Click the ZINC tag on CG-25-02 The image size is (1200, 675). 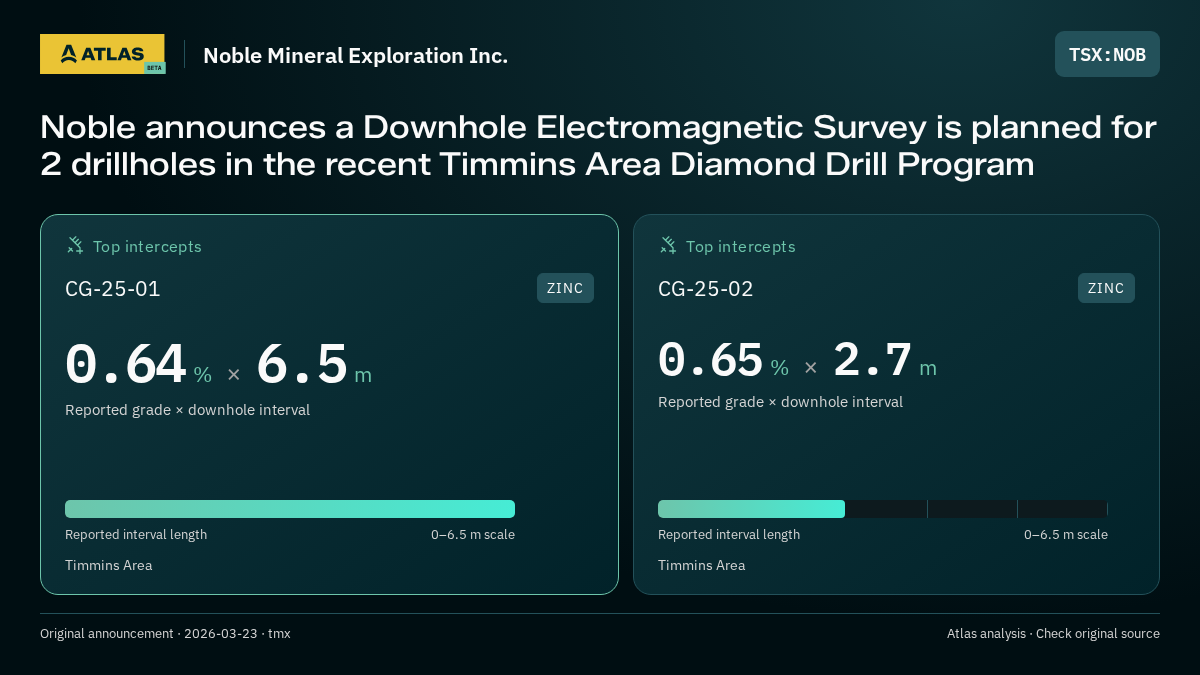point(1106,288)
